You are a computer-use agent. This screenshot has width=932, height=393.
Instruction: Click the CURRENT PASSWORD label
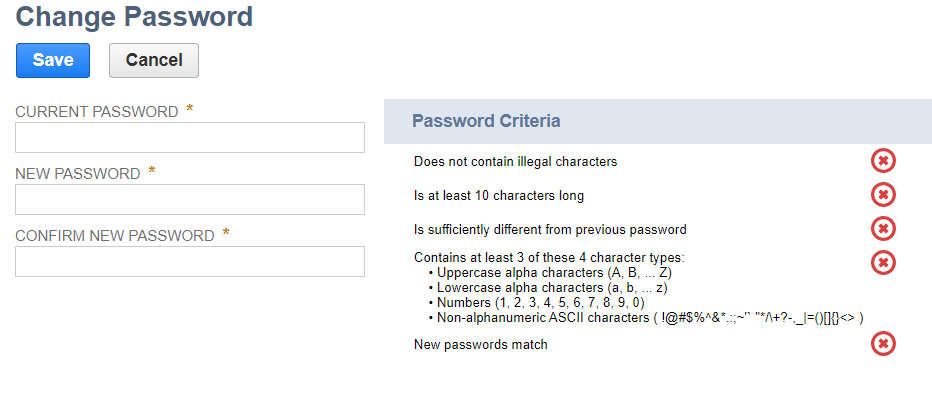coord(96,112)
